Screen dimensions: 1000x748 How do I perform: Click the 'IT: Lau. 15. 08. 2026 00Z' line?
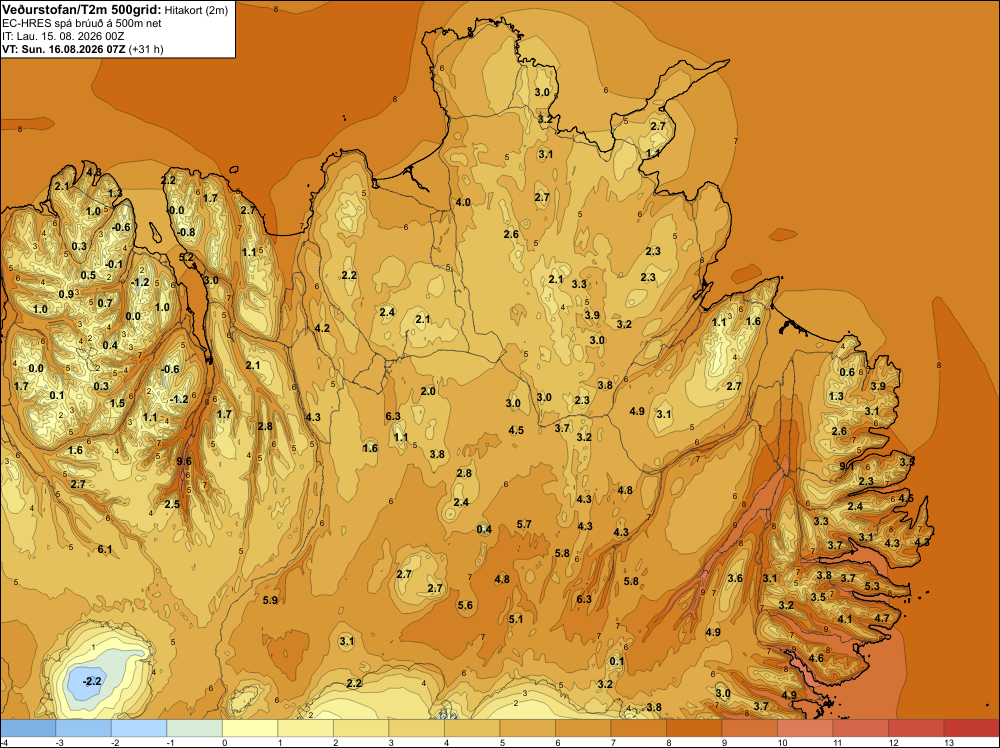pyautogui.click(x=63, y=36)
